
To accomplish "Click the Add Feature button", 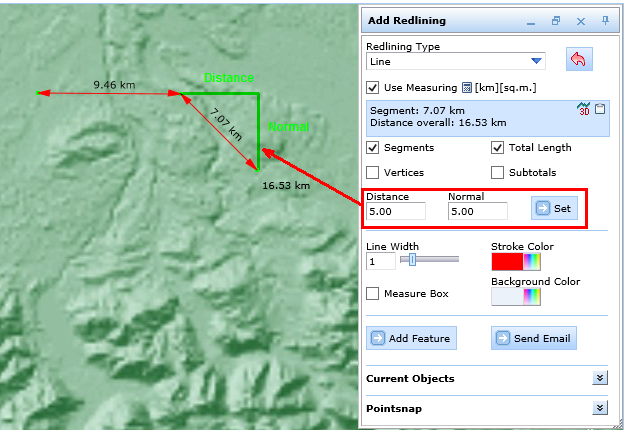I will tap(411, 338).
